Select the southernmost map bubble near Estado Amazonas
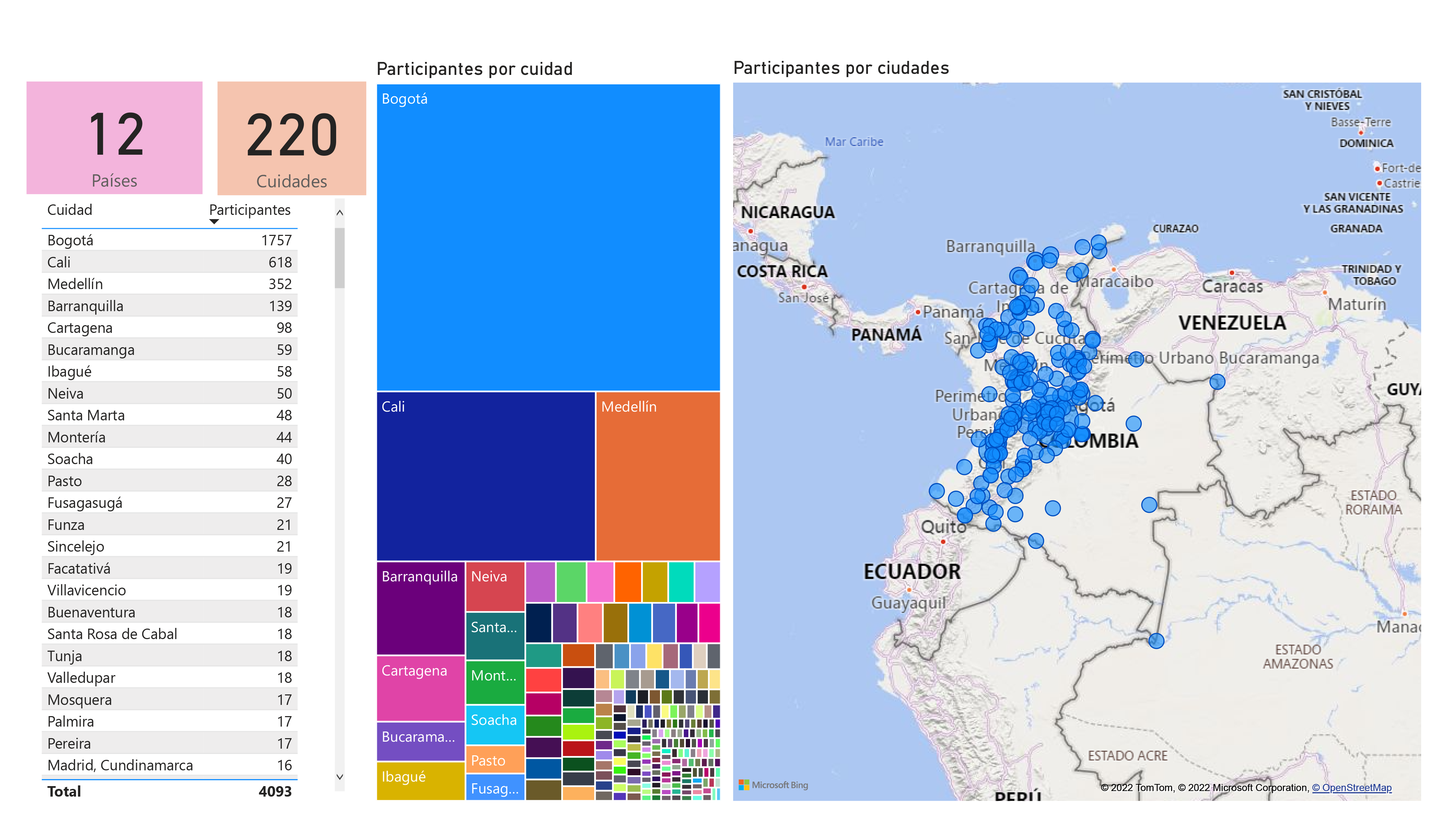The width and height of the screenshot is (1453, 840). tap(1155, 640)
